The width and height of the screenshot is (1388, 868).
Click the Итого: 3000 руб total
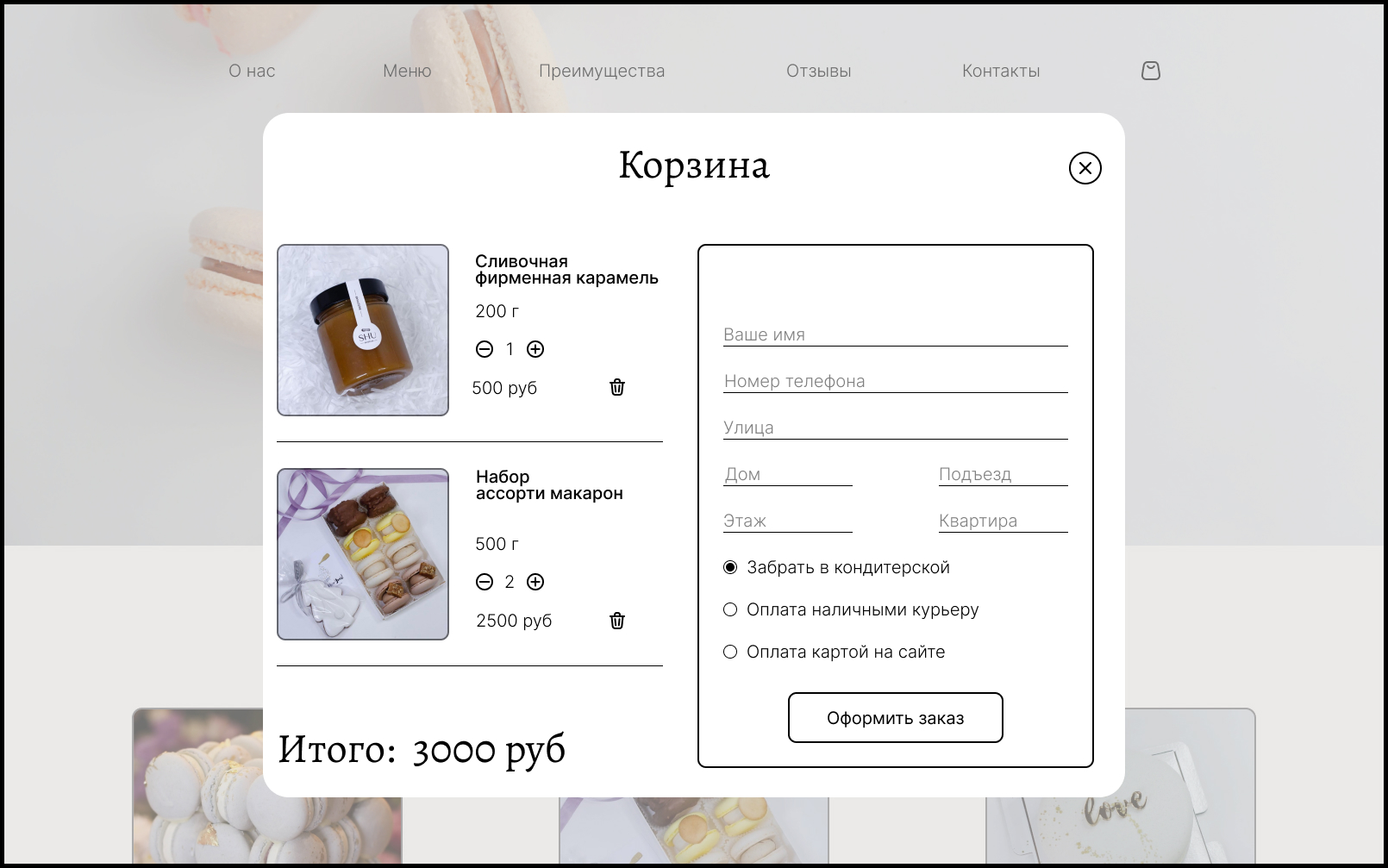(x=422, y=749)
